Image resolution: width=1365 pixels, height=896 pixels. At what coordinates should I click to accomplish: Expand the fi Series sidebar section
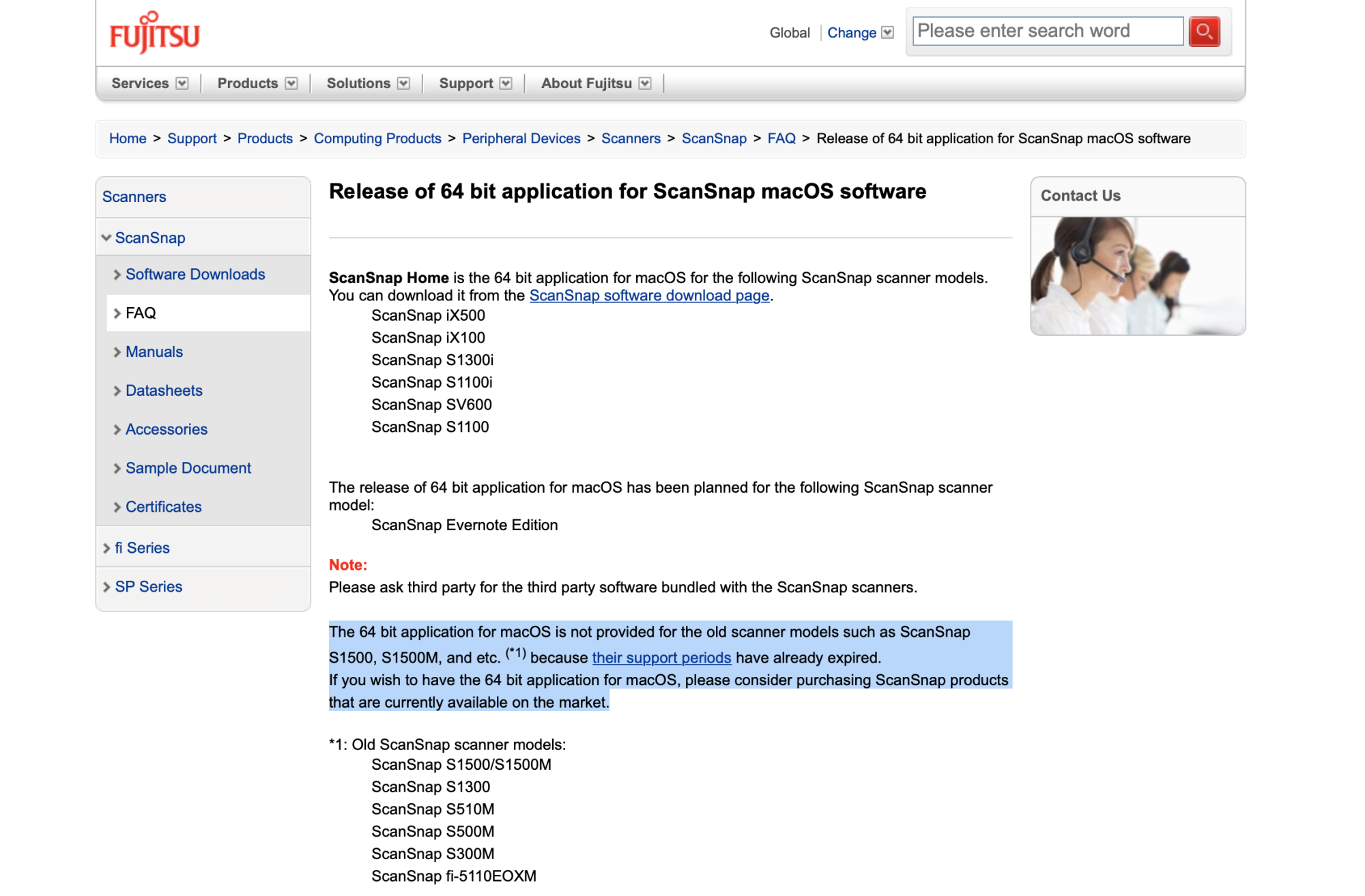click(x=106, y=548)
